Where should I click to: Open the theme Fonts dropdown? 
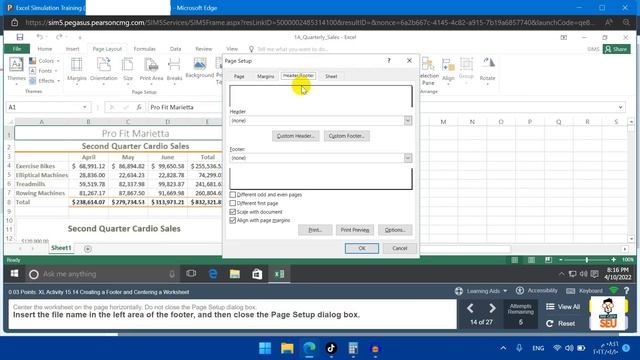44,71
